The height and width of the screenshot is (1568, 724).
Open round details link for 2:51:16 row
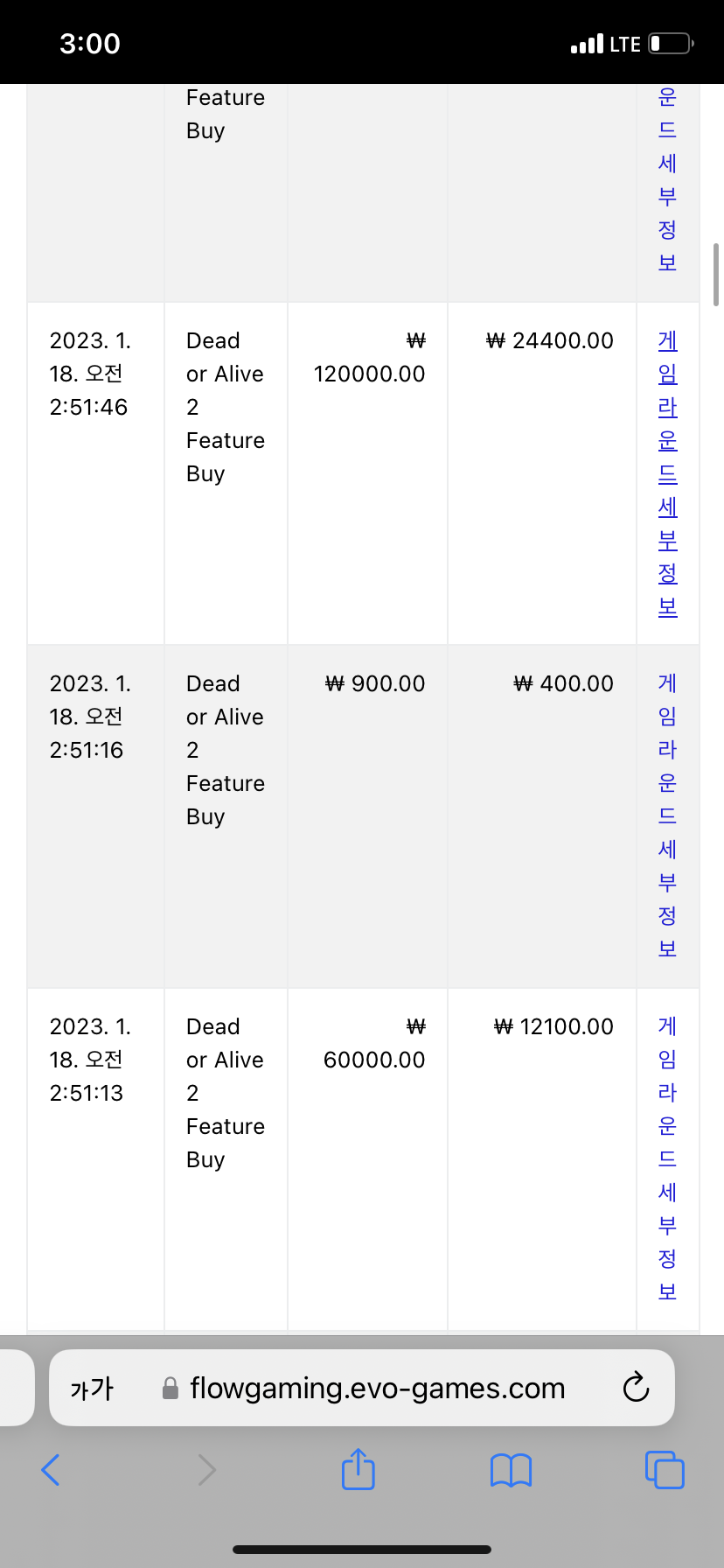(667, 816)
